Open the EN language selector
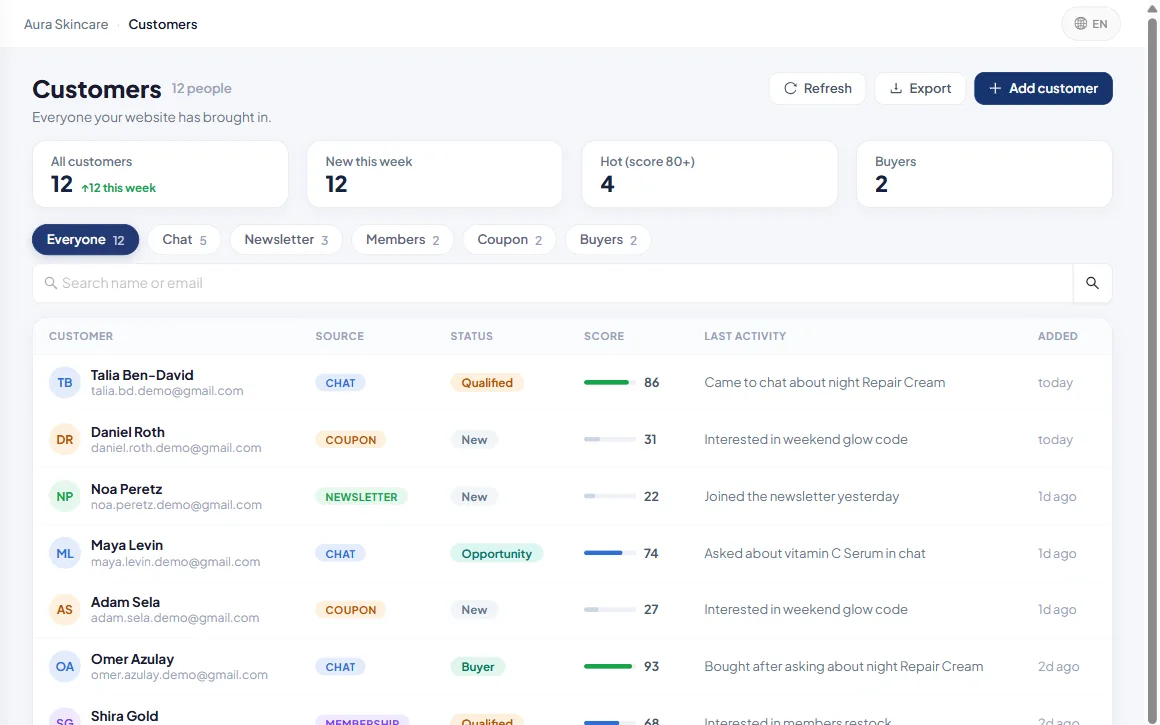The image size is (1160, 725). [1090, 24]
